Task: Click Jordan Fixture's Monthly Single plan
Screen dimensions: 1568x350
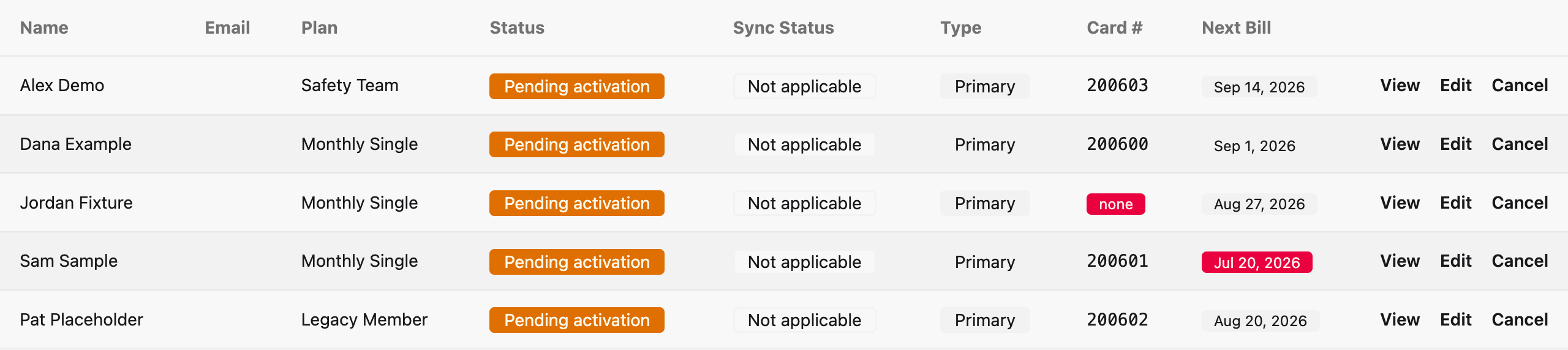Action: (x=360, y=203)
